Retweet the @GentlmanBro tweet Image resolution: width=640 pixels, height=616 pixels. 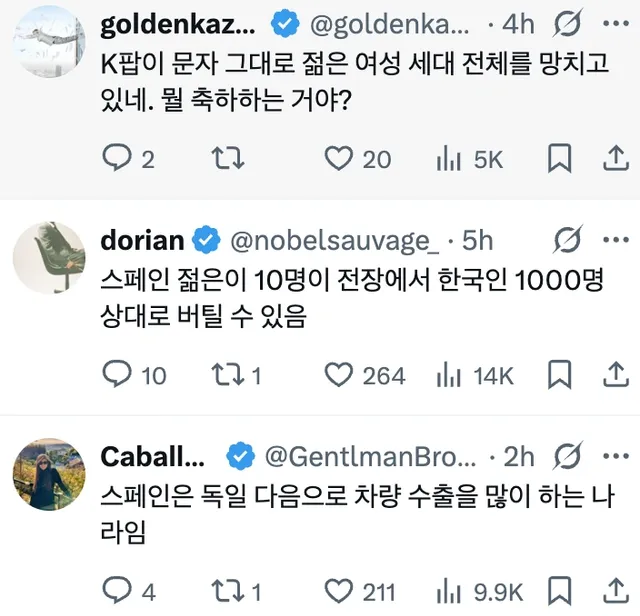pyautogui.click(x=228, y=592)
